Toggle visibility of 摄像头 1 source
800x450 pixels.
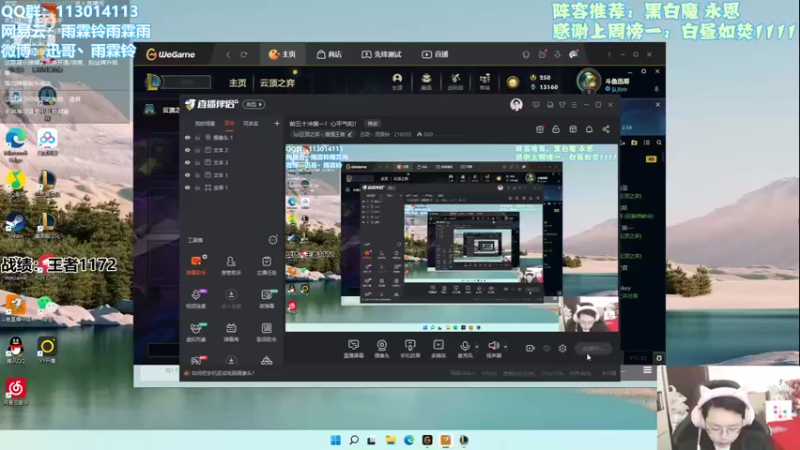(187, 138)
